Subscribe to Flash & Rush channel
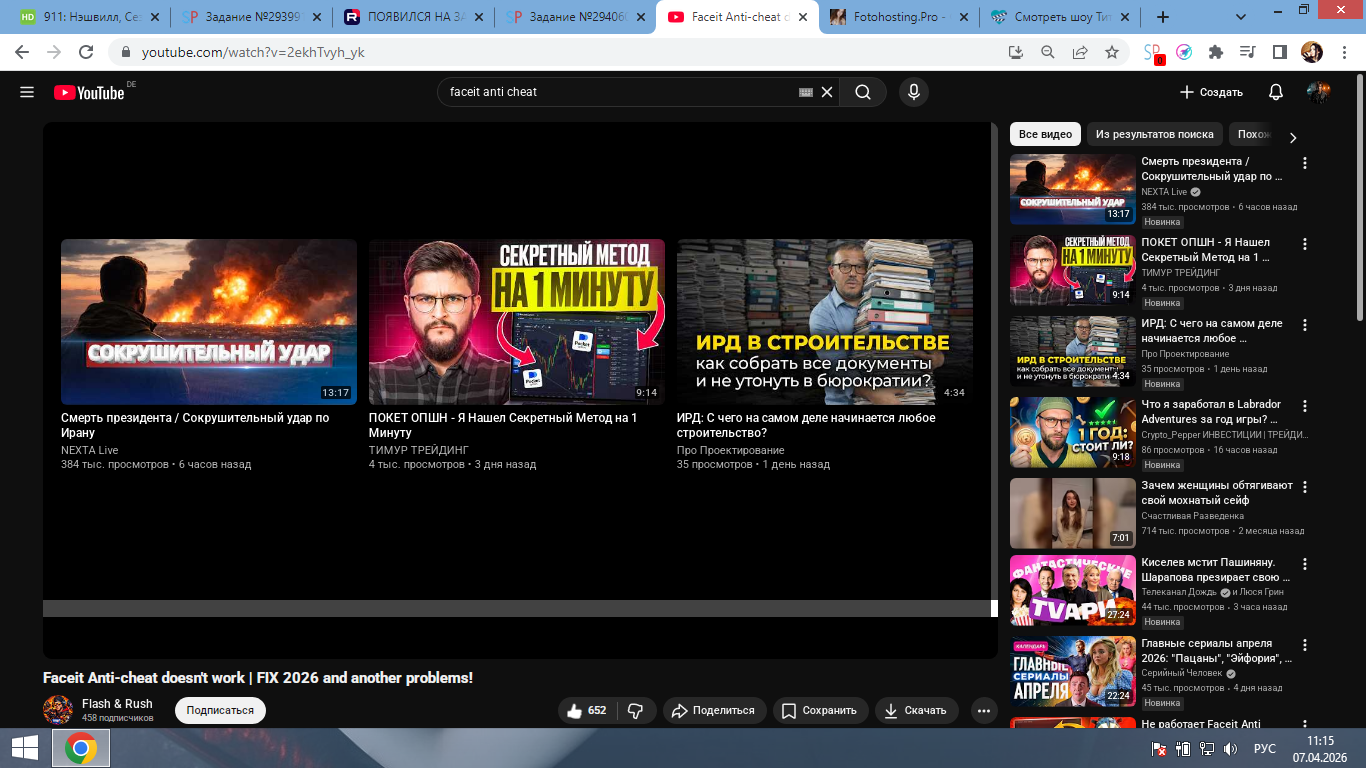This screenshot has width=1366, height=768. pyautogui.click(x=220, y=710)
